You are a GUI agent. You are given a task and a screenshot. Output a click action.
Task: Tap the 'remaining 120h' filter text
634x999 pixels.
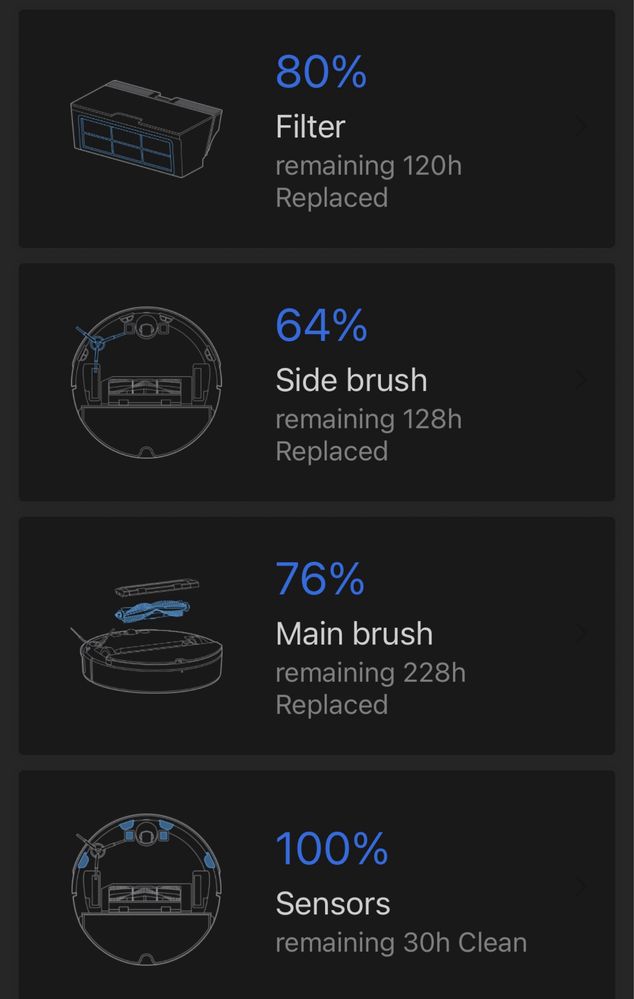click(368, 166)
